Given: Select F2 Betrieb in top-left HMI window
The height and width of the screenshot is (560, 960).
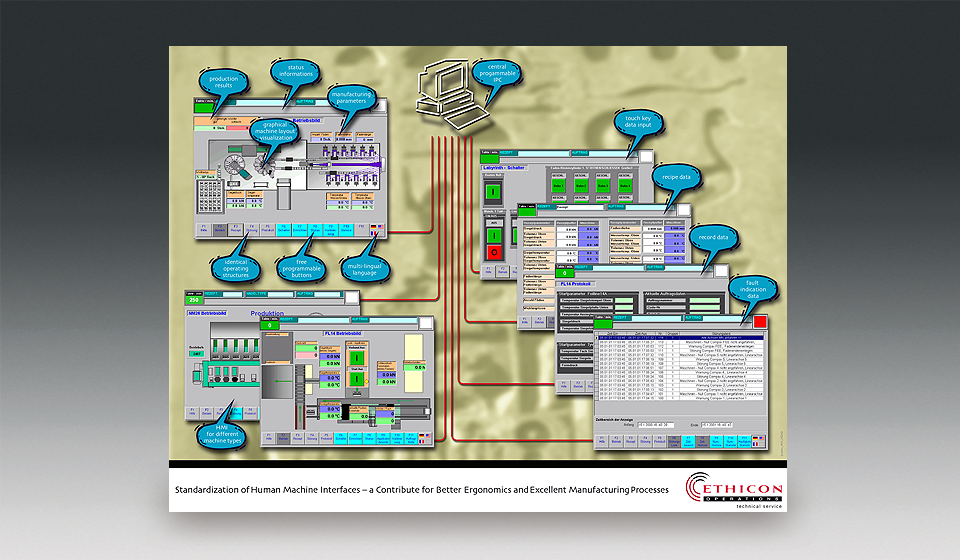Looking at the screenshot, I should tap(219, 229).
